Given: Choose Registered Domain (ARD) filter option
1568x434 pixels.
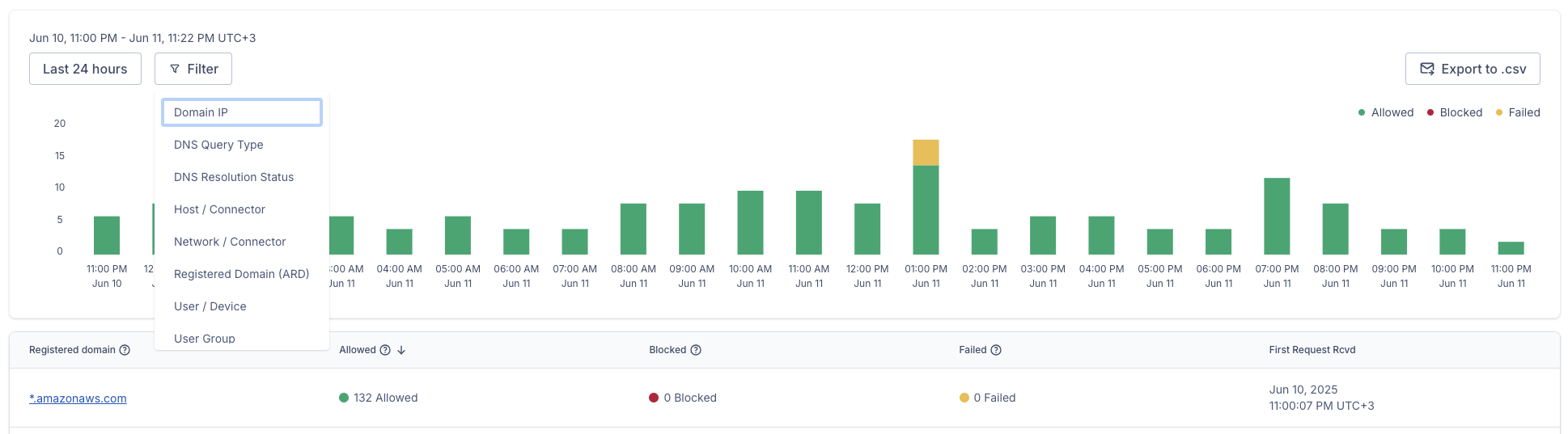Looking at the screenshot, I should tap(241, 274).
